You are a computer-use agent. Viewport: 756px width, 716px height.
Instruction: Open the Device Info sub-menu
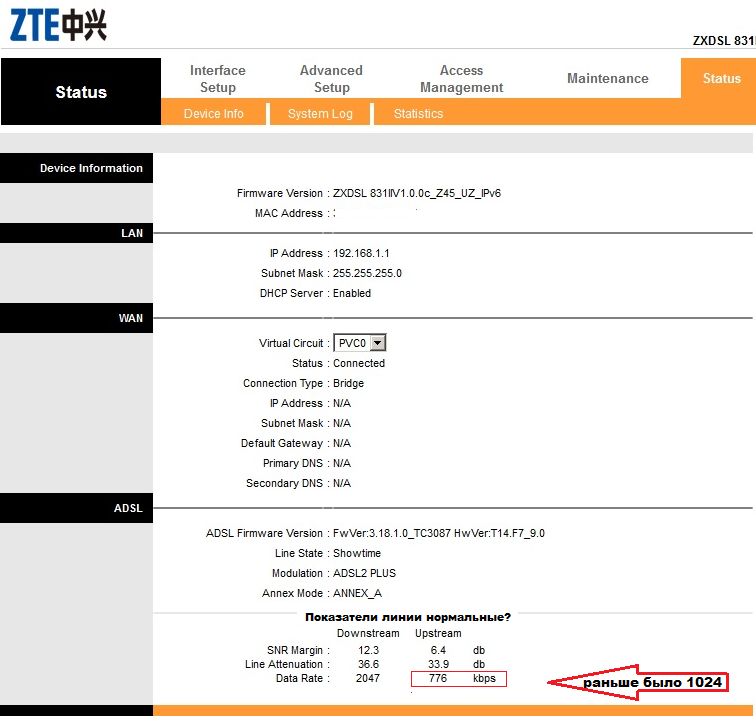pyautogui.click(x=213, y=114)
